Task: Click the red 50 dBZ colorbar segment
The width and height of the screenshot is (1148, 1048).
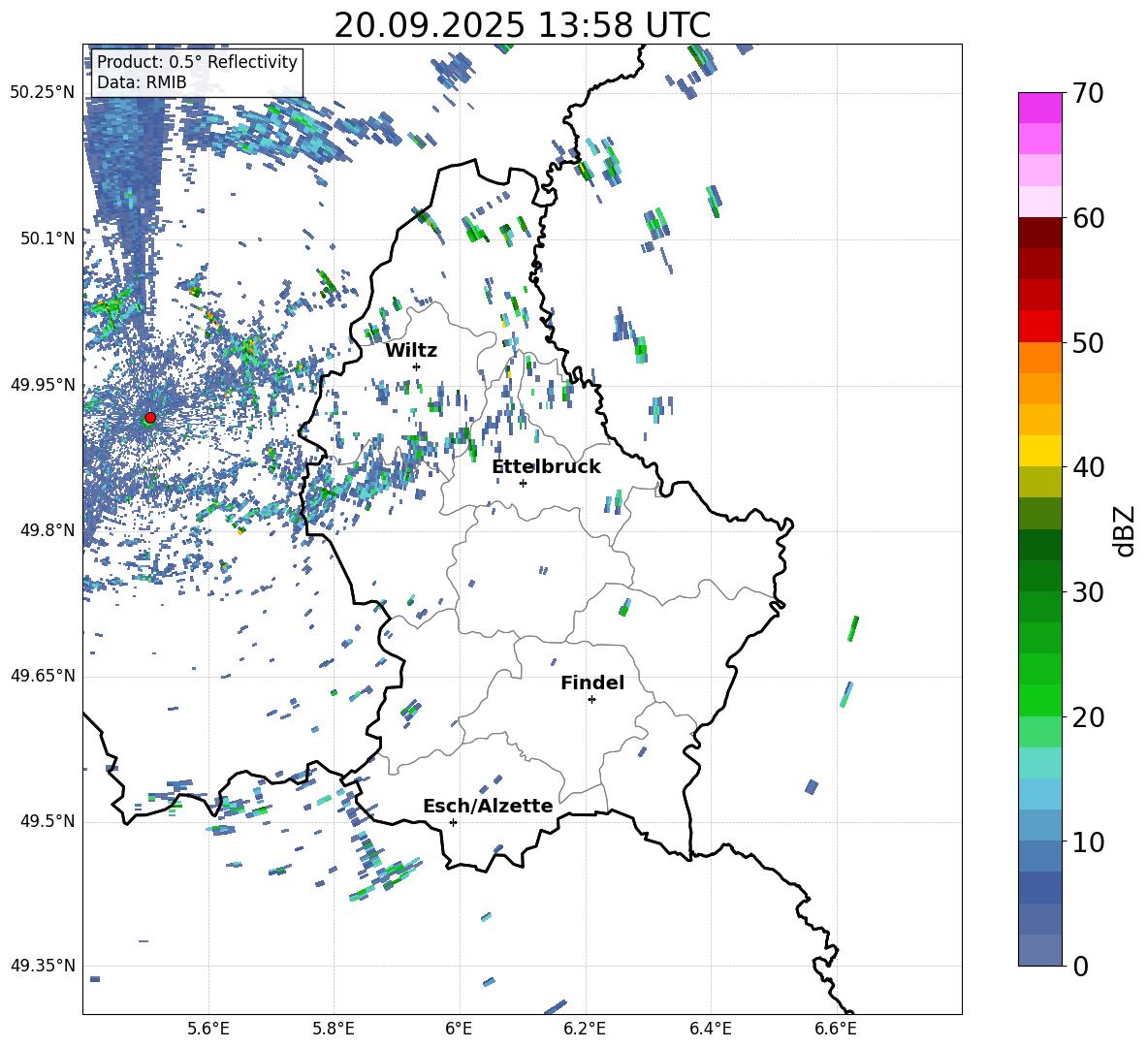Action: point(1039,327)
